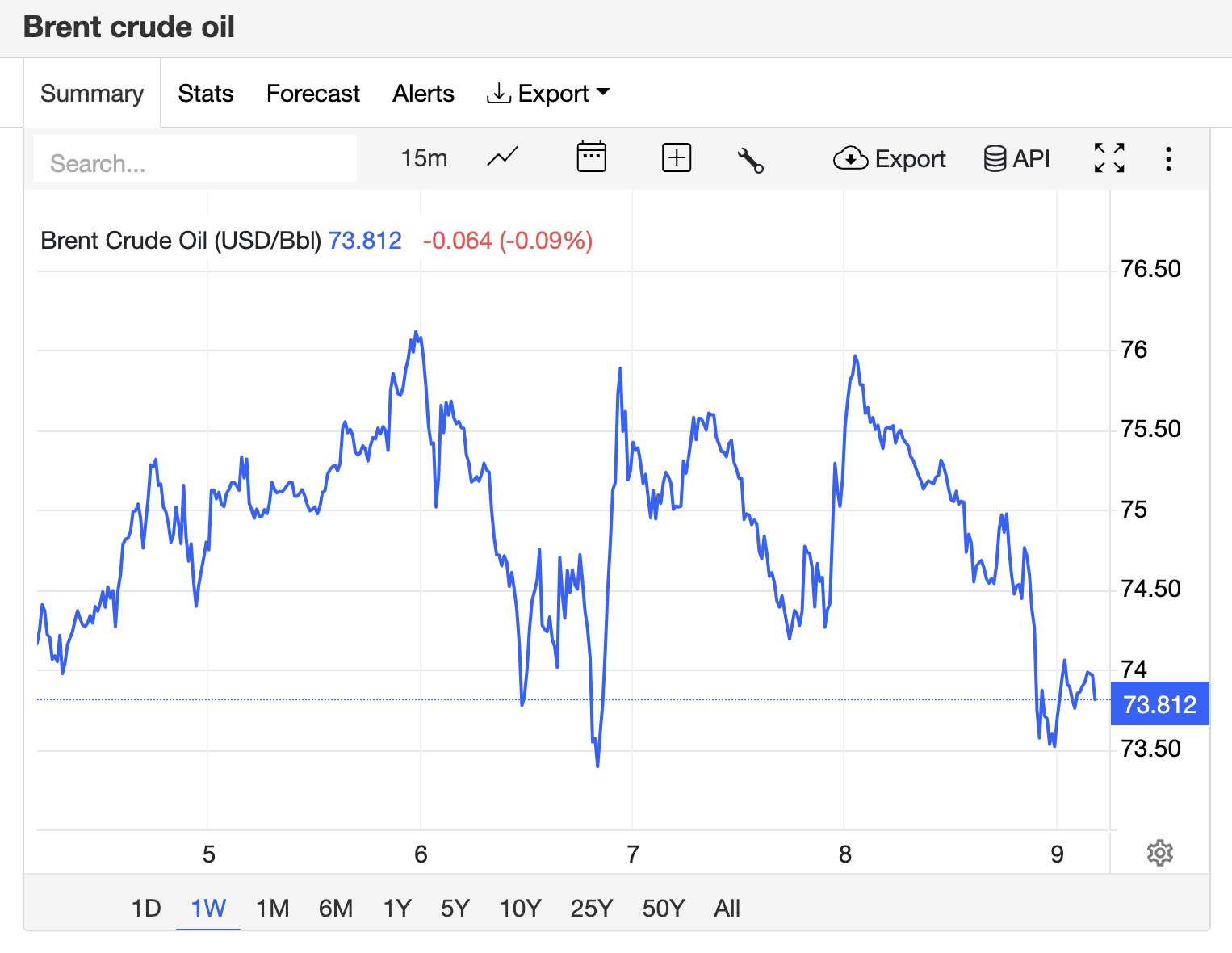Screen dimensions: 1232x953
Task: Click the chart Search input field
Action: (195, 159)
